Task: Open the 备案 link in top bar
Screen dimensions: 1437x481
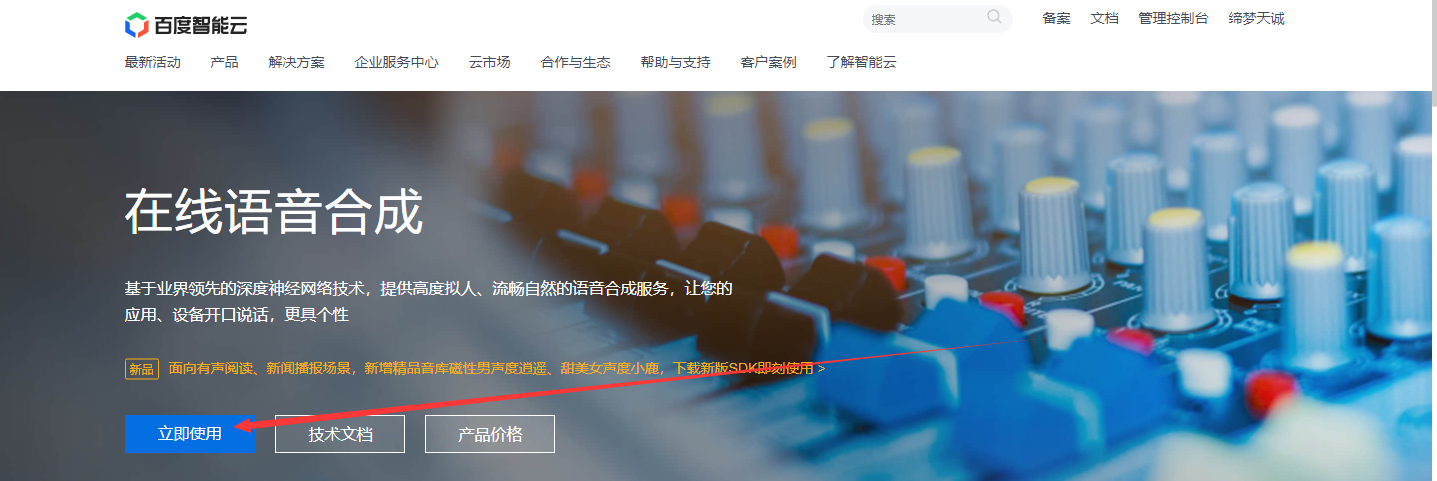Action: [1056, 19]
